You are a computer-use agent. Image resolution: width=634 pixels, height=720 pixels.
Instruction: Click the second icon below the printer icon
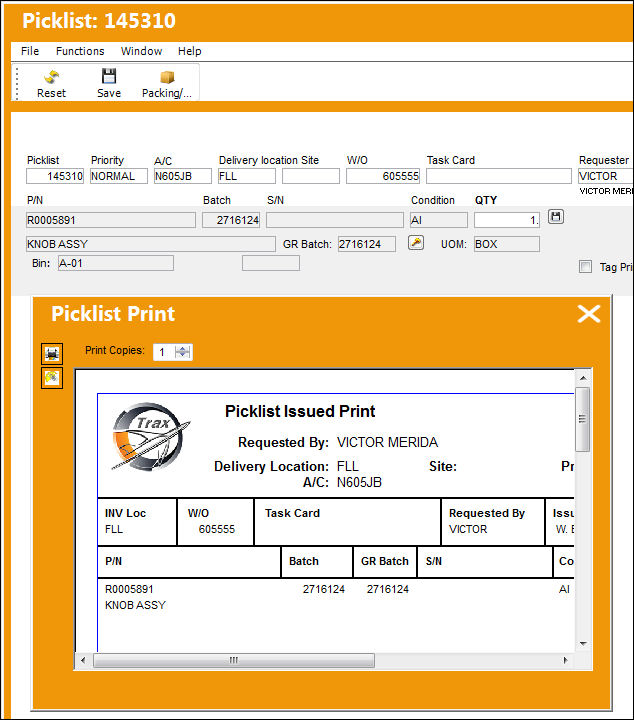tap(52, 378)
